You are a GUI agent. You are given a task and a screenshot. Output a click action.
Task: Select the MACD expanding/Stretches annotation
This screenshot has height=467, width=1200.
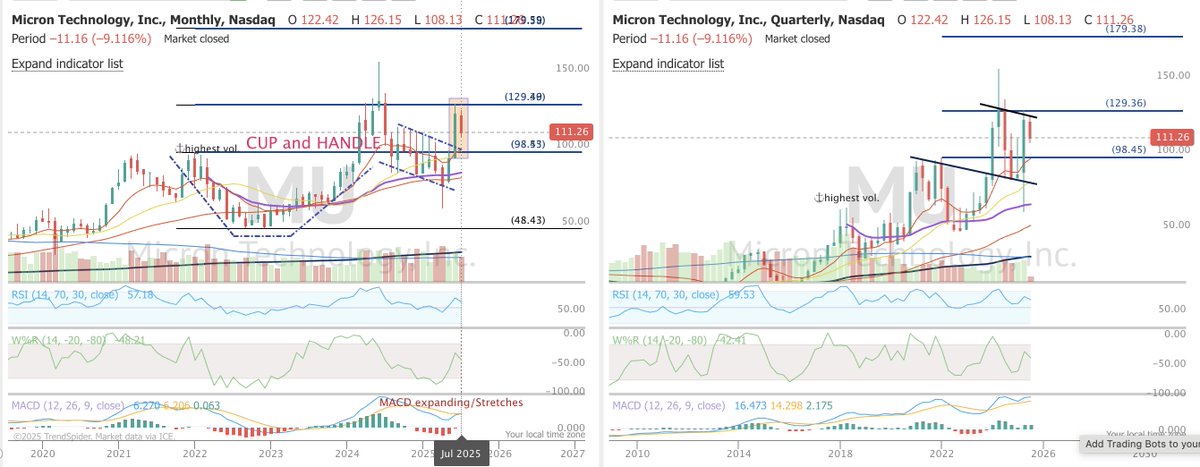451,401
